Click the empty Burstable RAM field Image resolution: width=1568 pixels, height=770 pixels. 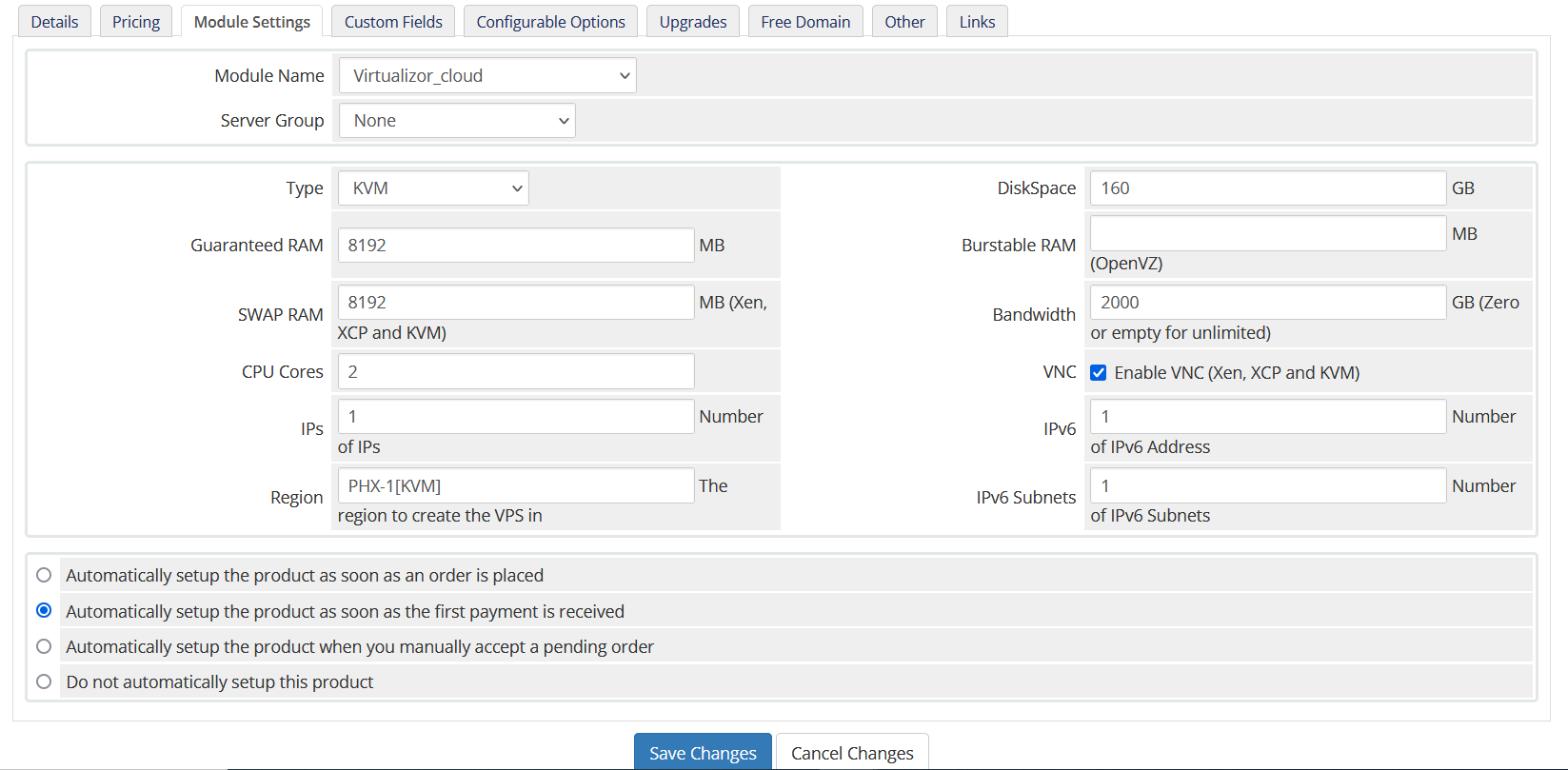(1268, 233)
